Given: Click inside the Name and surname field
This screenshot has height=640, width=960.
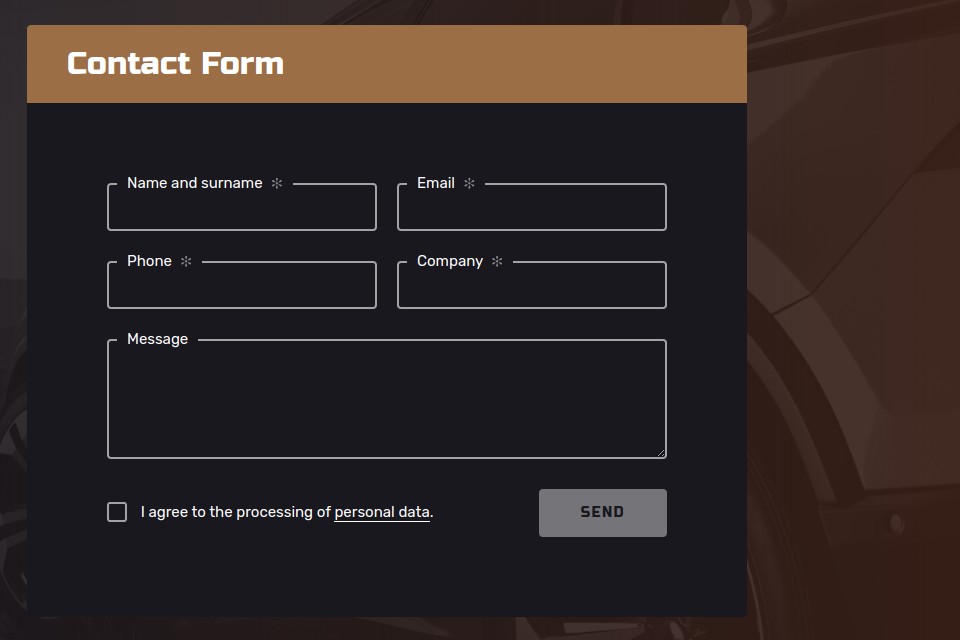Looking at the screenshot, I should (241, 212).
